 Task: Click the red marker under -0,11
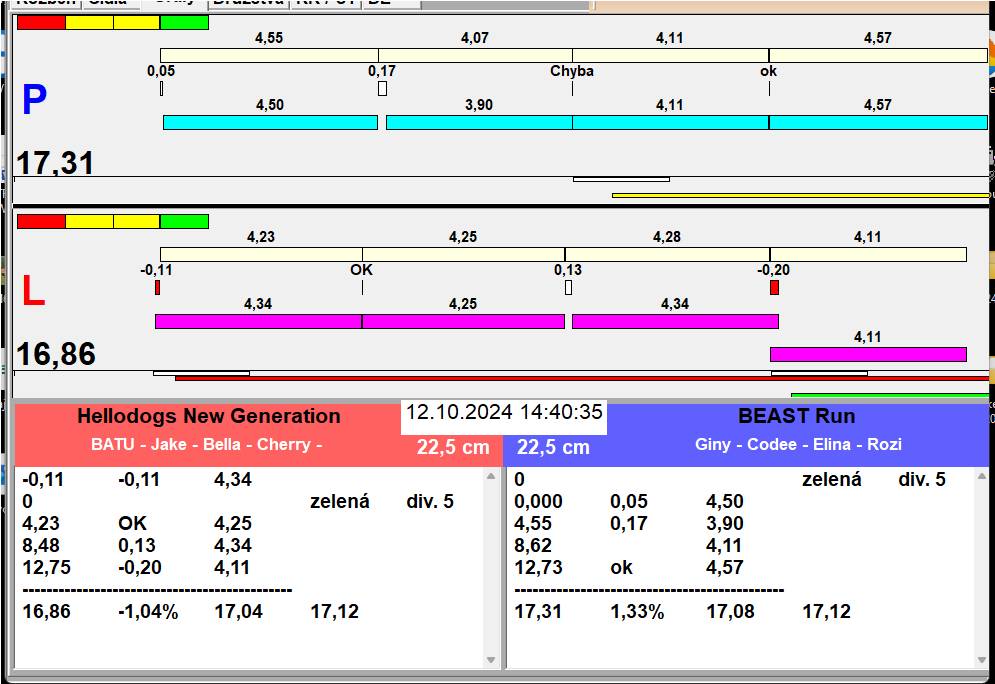157,288
